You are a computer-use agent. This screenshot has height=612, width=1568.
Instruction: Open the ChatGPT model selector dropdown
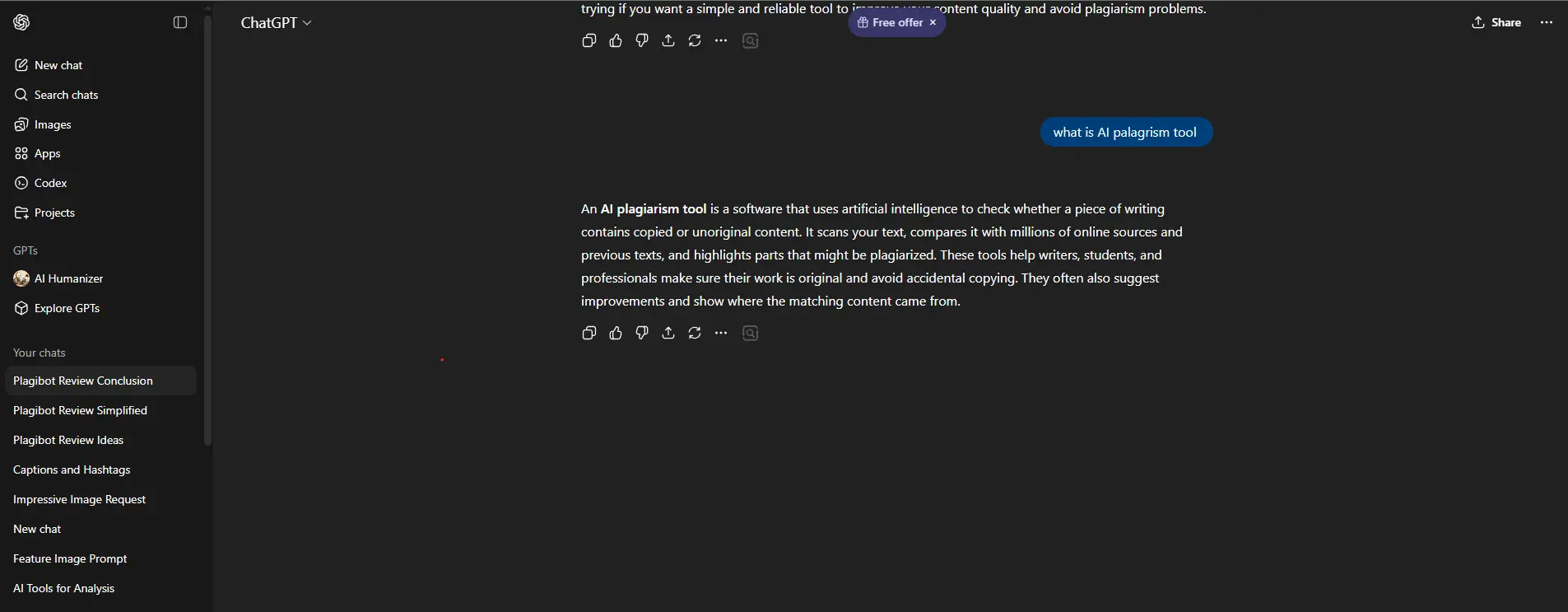pyautogui.click(x=276, y=23)
